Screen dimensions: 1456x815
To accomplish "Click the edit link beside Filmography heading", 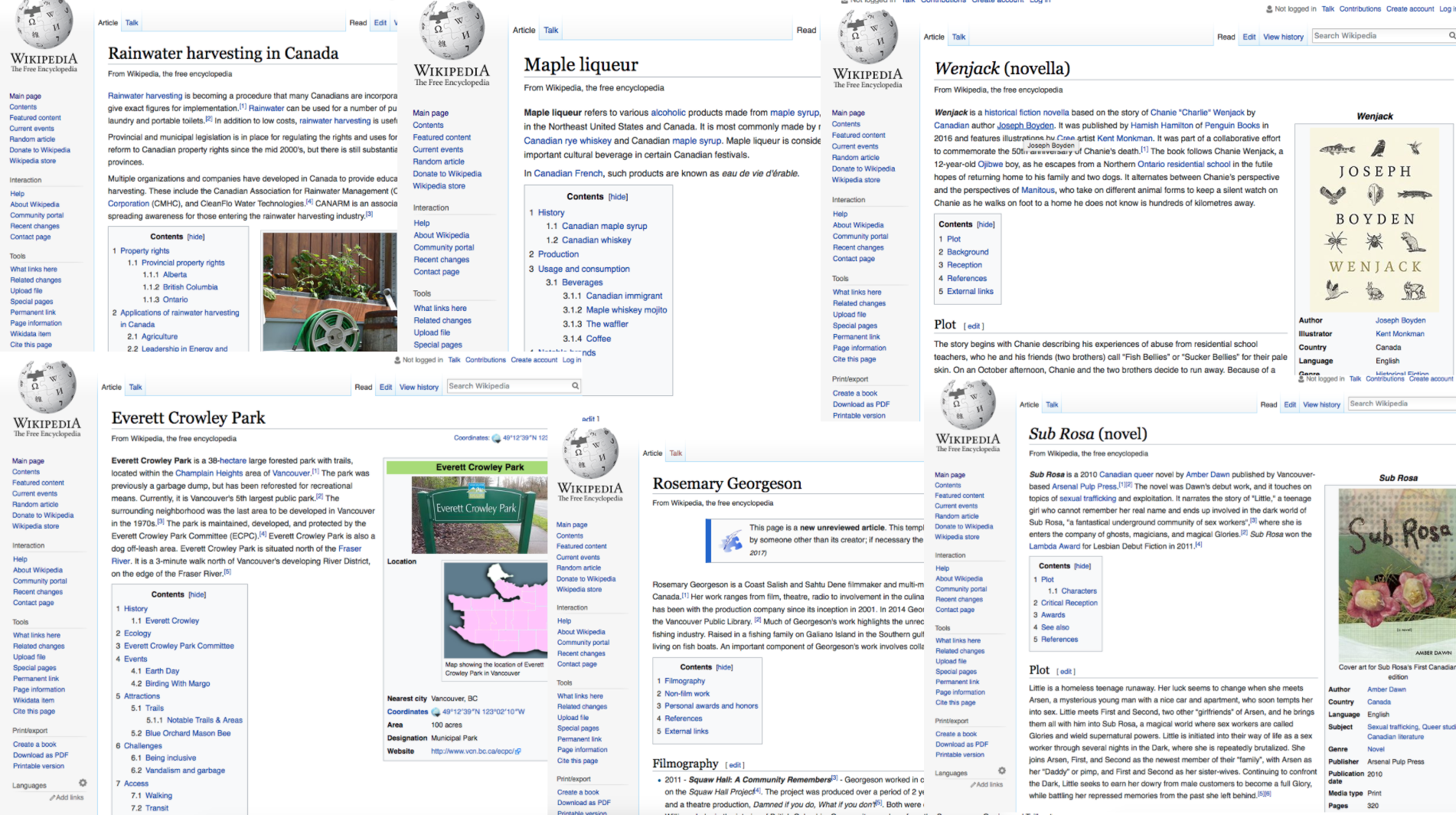I will (x=735, y=765).
